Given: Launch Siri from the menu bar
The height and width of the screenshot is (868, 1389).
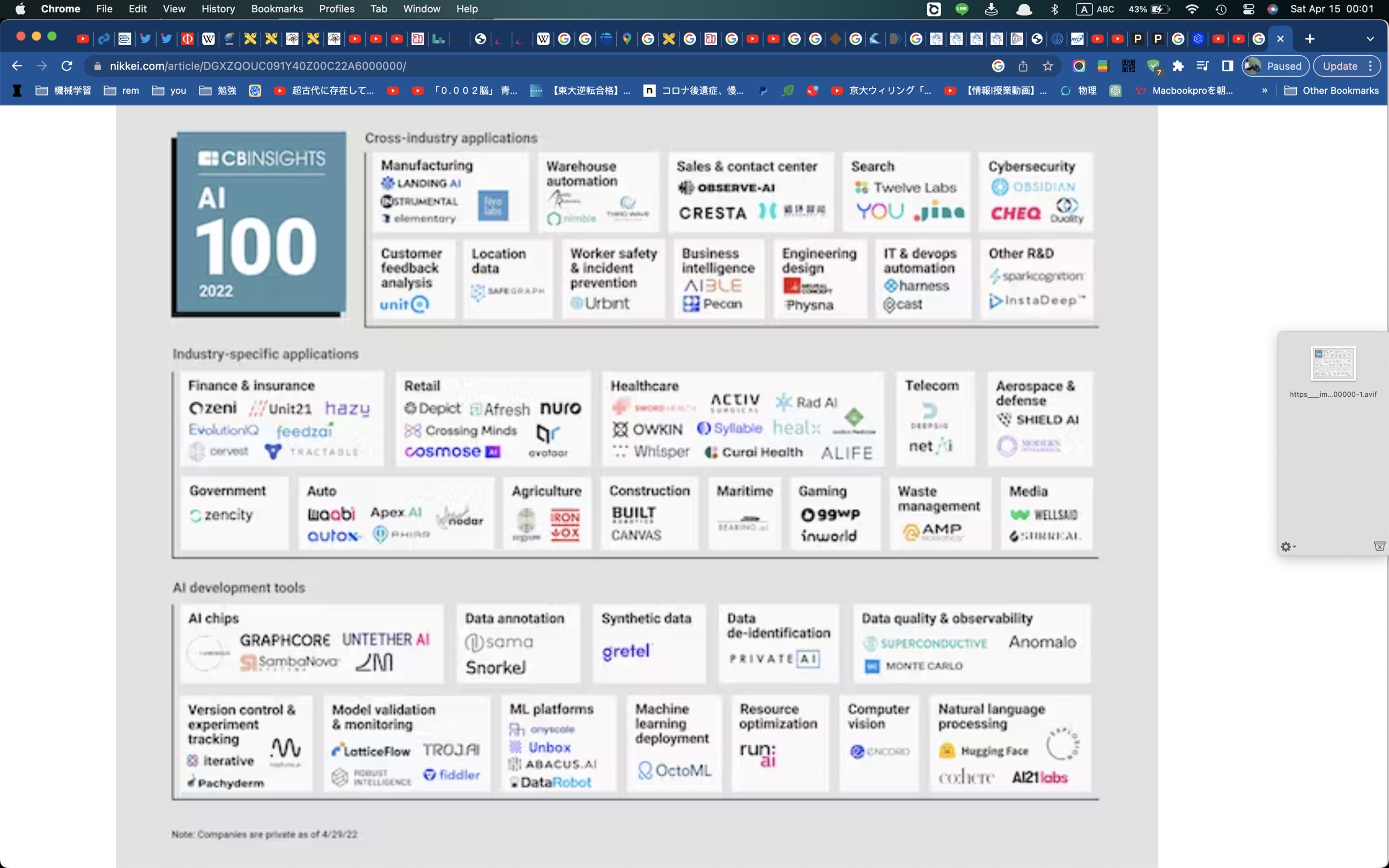Looking at the screenshot, I should click(1273, 9).
